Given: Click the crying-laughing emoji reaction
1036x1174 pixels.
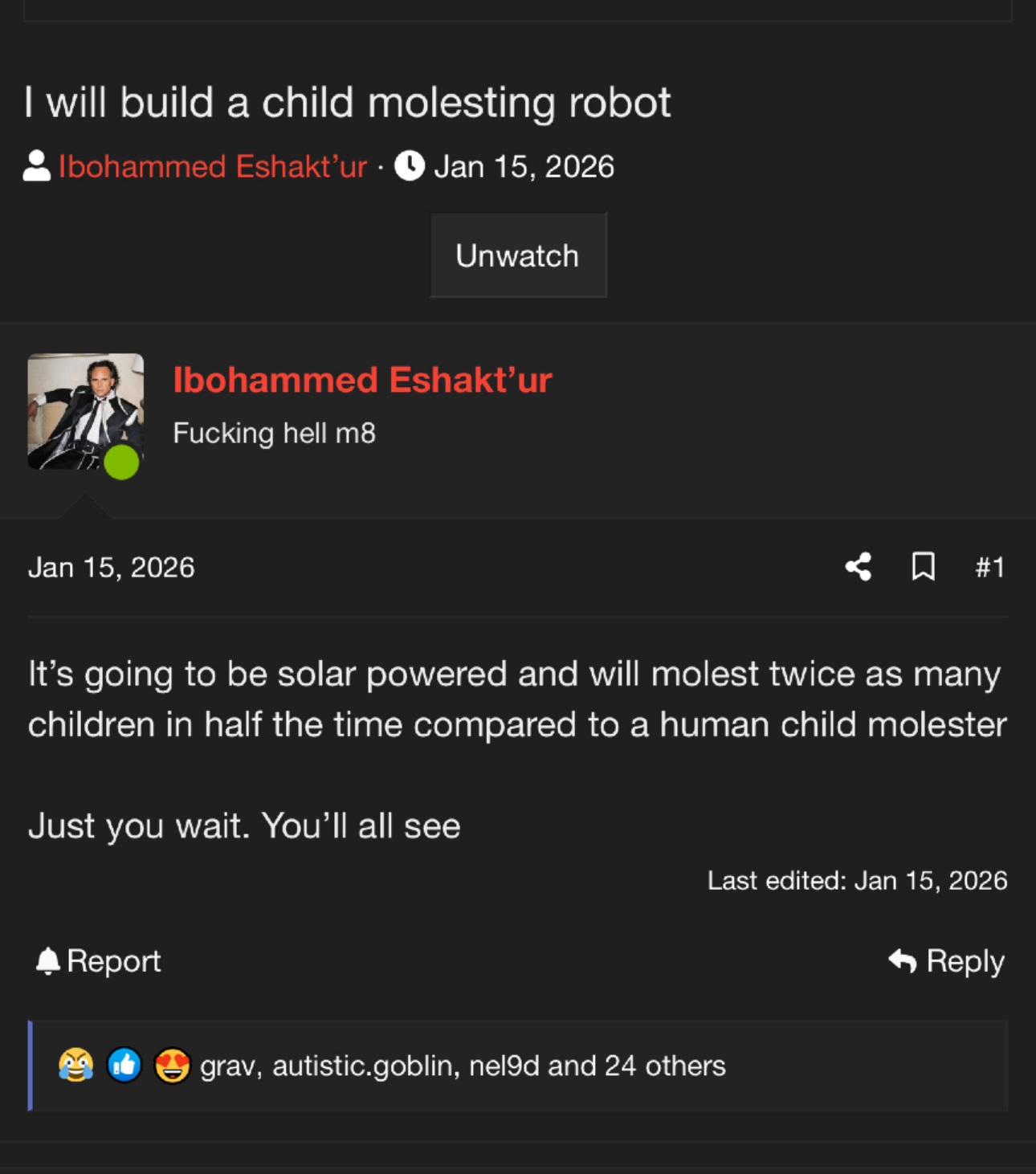Looking at the screenshot, I should tap(76, 1066).
